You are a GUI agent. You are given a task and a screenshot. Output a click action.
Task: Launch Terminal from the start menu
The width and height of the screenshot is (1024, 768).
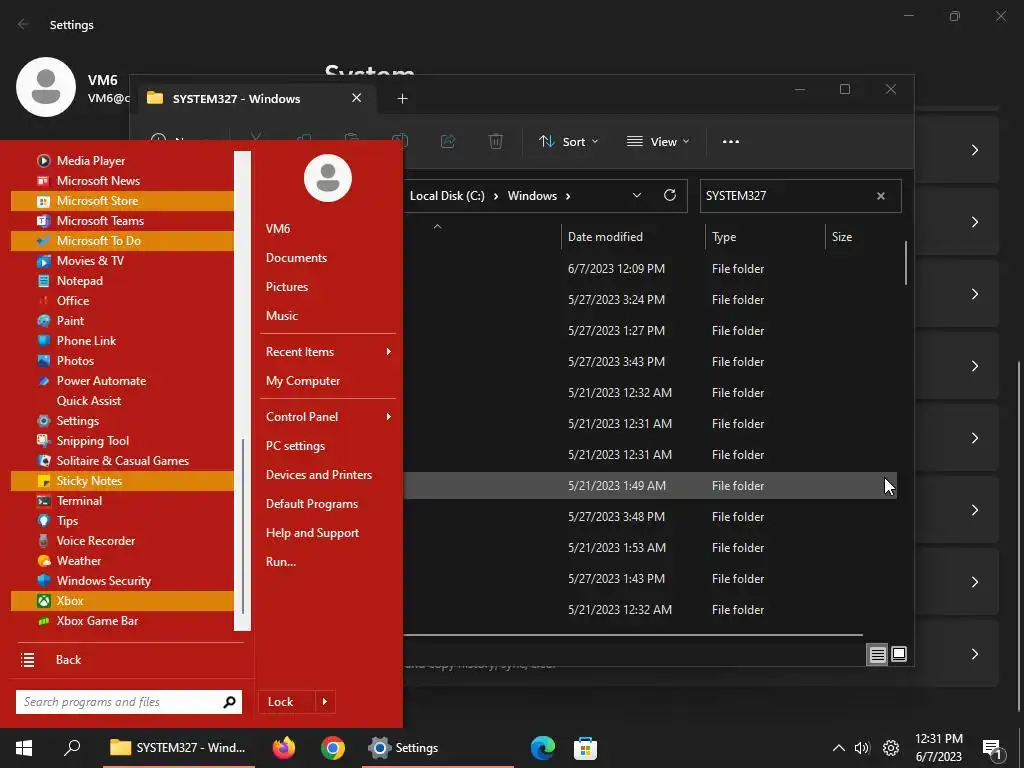[122, 501]
